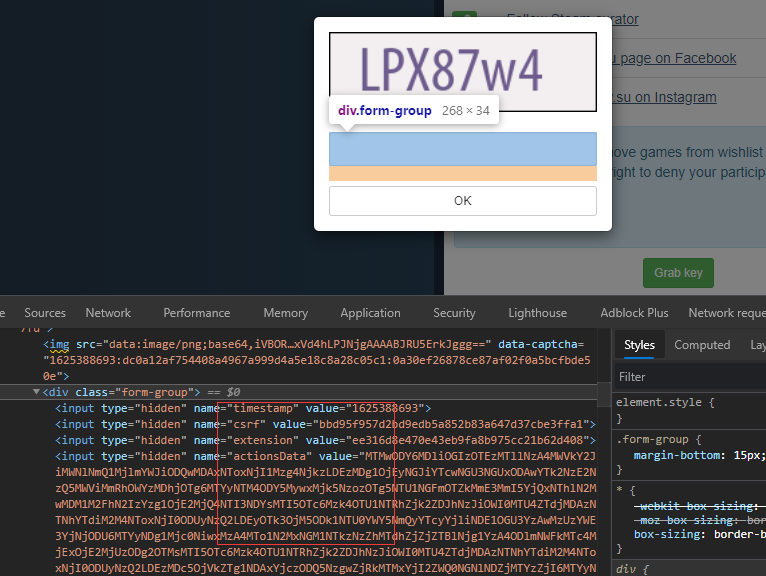Switch to the Sources tab
Image resolution: width=766 pixels, height=576 pixels.
click(45, 313)
